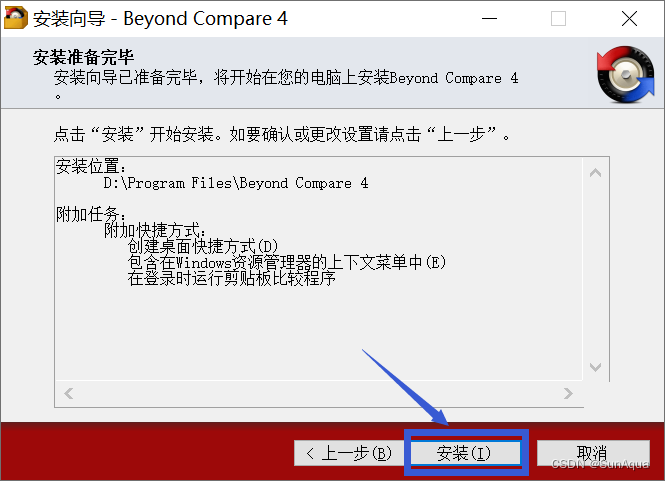The image size is (665, 481).
Task: Click the Windows资源管理器 context menu line
Action: click(x=287, y=263)
